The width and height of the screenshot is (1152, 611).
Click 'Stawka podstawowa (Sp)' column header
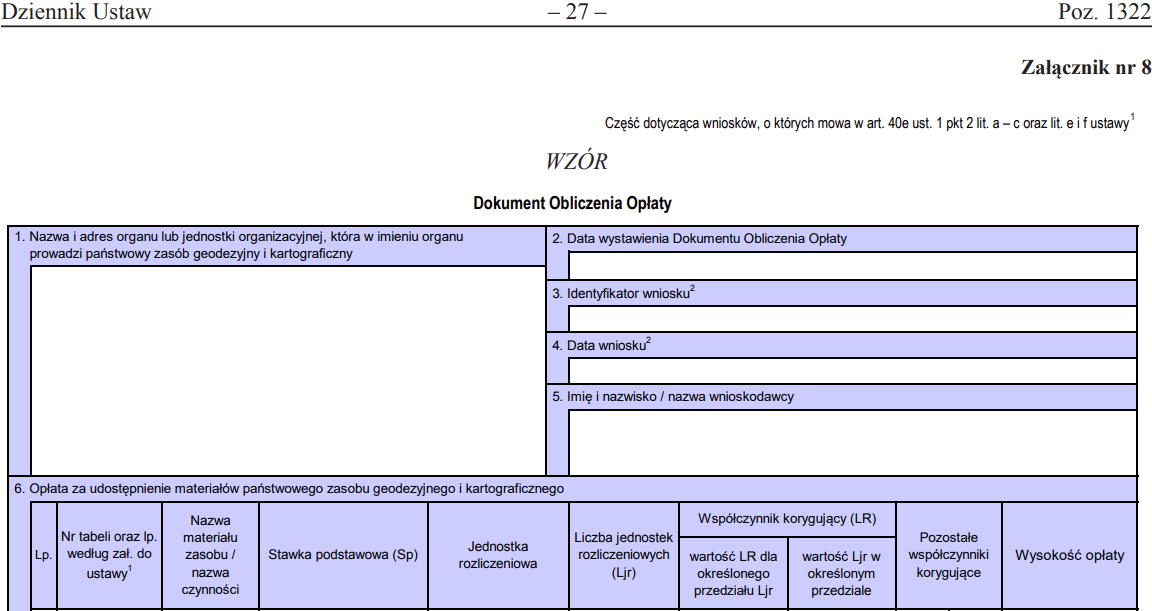coord(343,555)
